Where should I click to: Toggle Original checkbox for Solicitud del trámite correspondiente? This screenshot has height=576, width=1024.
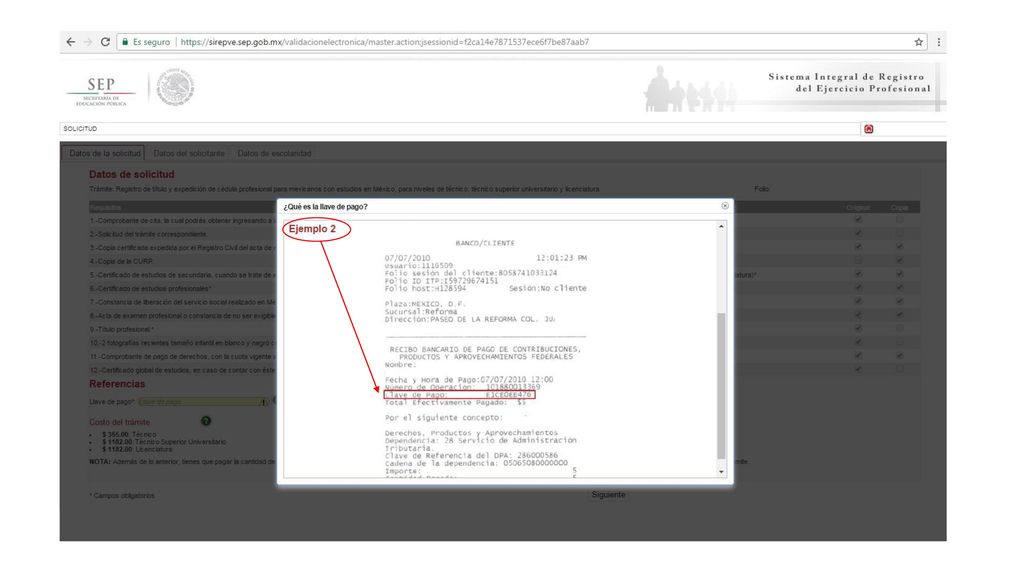(x=858, y=233)
